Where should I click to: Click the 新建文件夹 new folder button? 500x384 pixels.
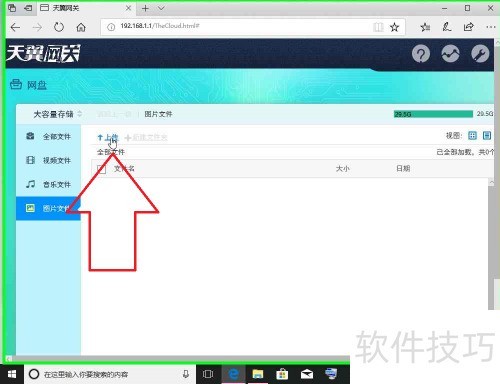(146, 137)
